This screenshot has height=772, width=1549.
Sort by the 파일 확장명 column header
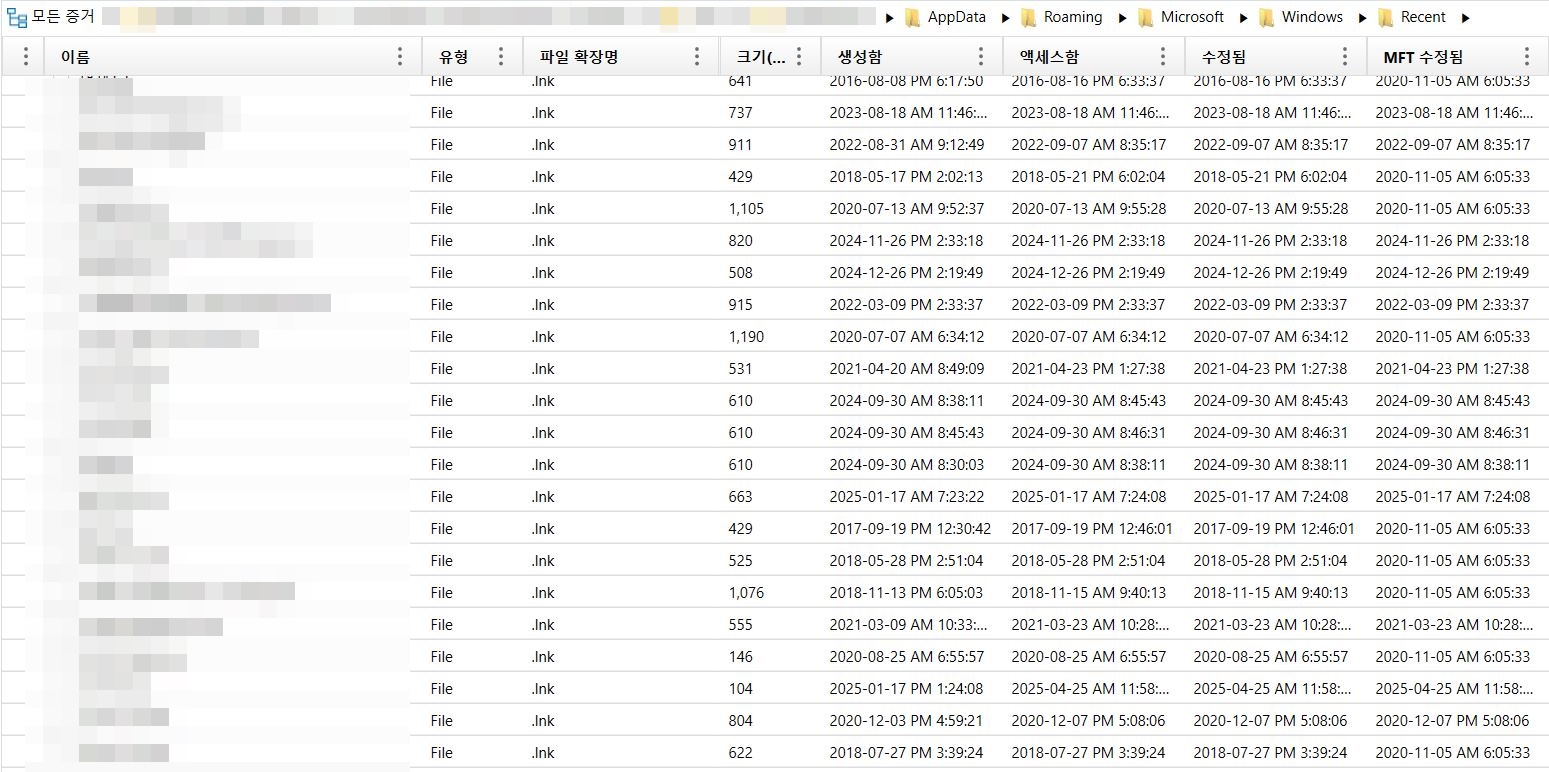click(579, 57)
